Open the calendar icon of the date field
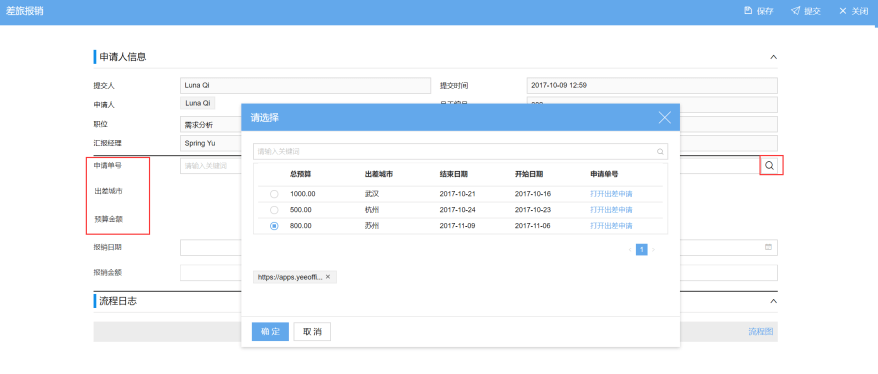878x374 pixels. 768,247
